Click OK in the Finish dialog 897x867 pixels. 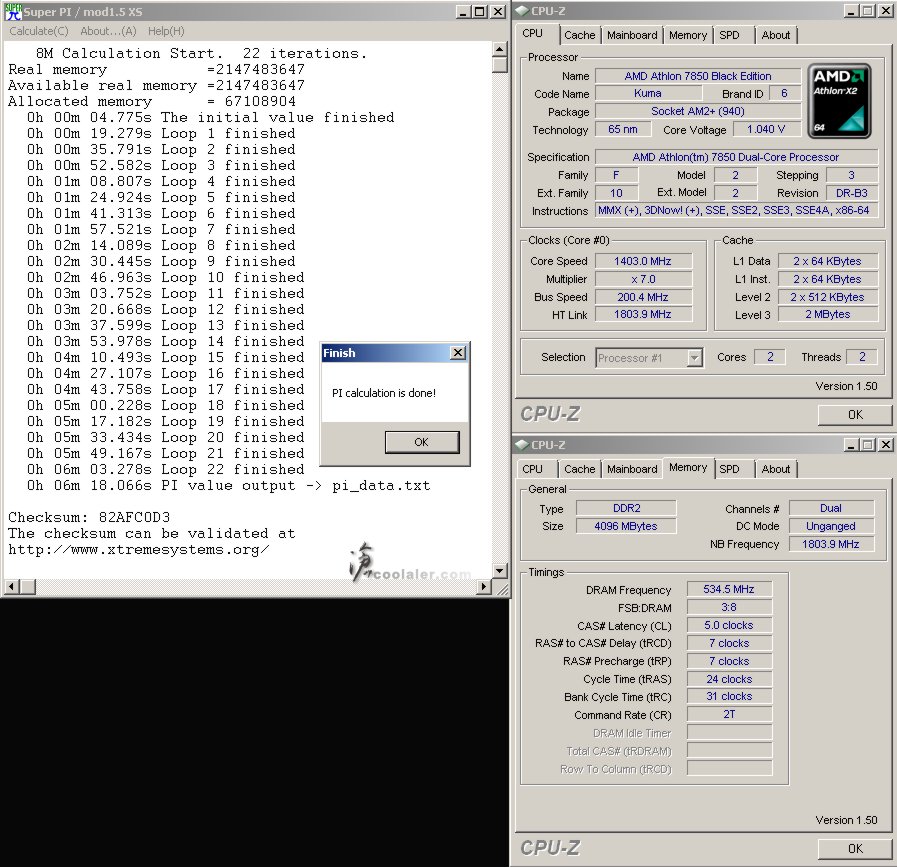click(x=422, y=442)
